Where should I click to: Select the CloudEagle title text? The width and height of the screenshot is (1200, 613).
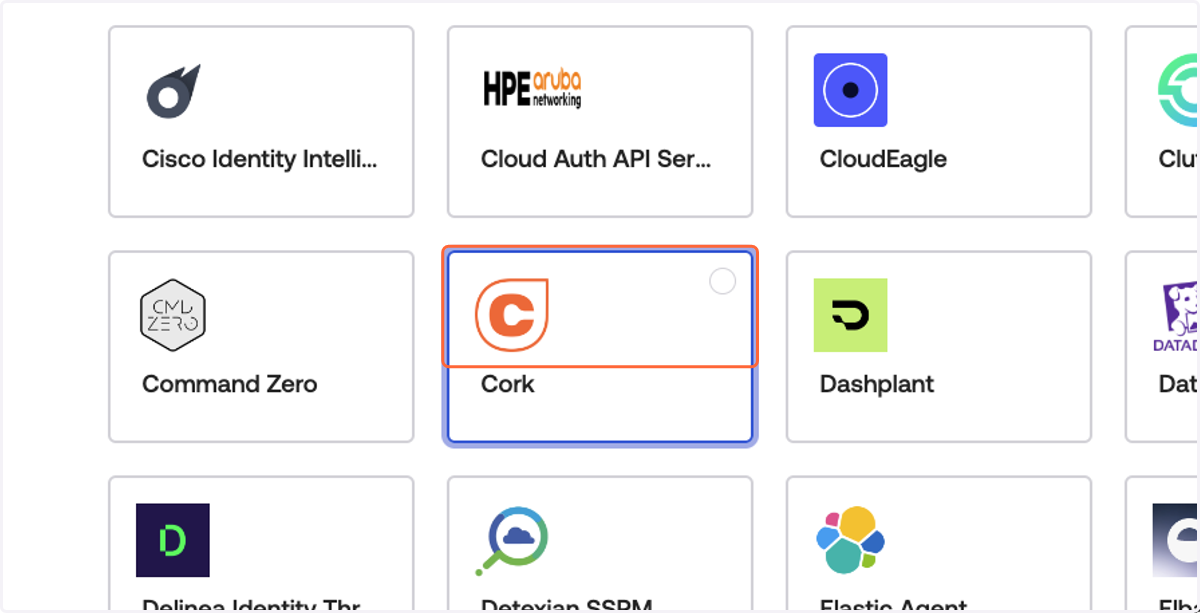click(883, 159)
